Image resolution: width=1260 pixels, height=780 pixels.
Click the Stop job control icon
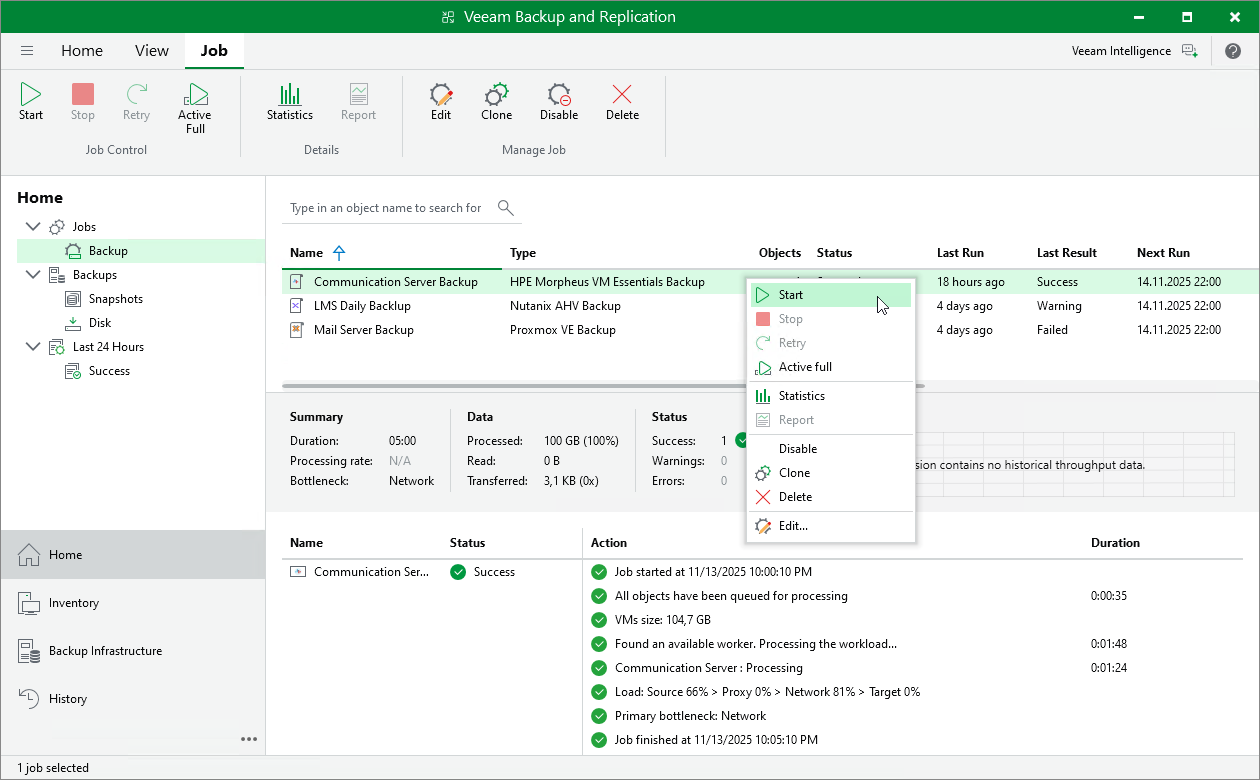point(82,100)
